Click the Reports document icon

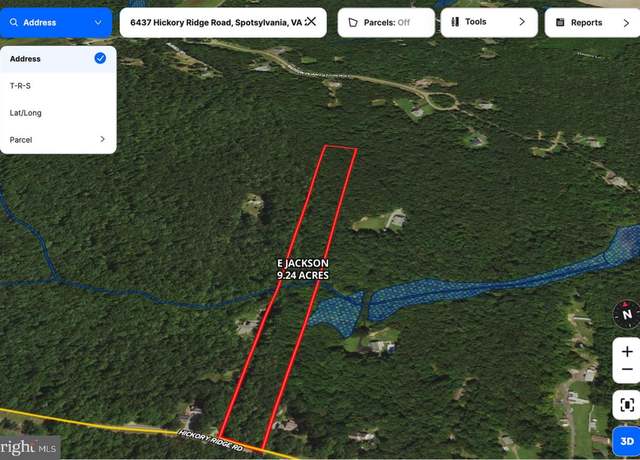click(560, 22)
